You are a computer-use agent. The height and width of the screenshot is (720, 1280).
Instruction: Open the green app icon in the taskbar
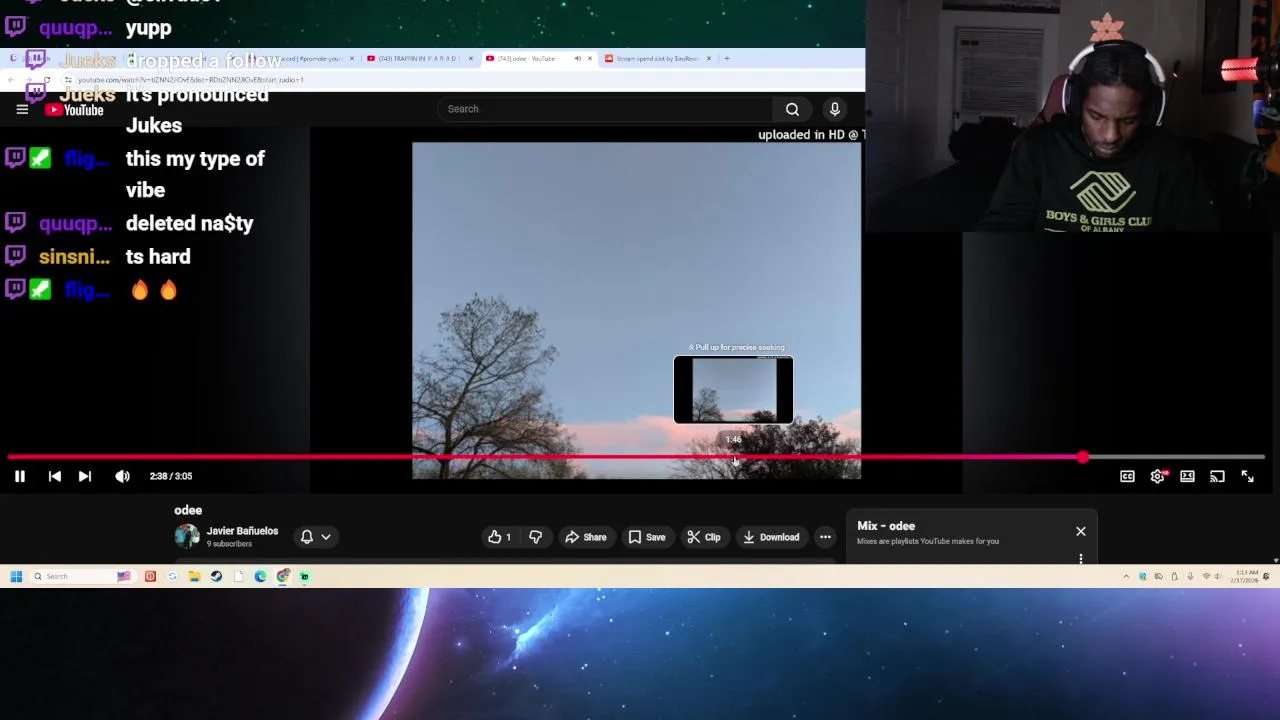(x=305, y=576)
